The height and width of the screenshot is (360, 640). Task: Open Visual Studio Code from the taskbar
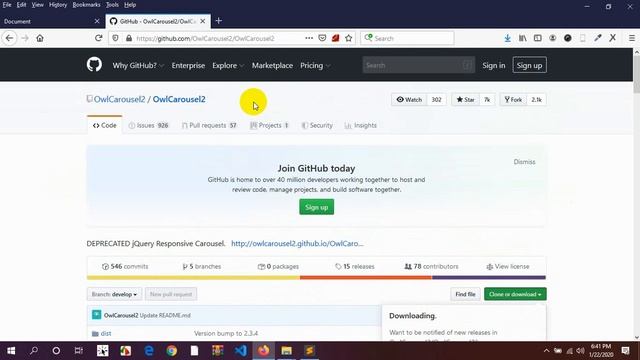point(241,351)
